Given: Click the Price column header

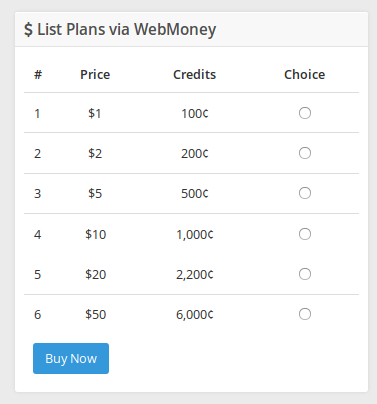Looking at the screenshot, I should (x=95, y=74).
